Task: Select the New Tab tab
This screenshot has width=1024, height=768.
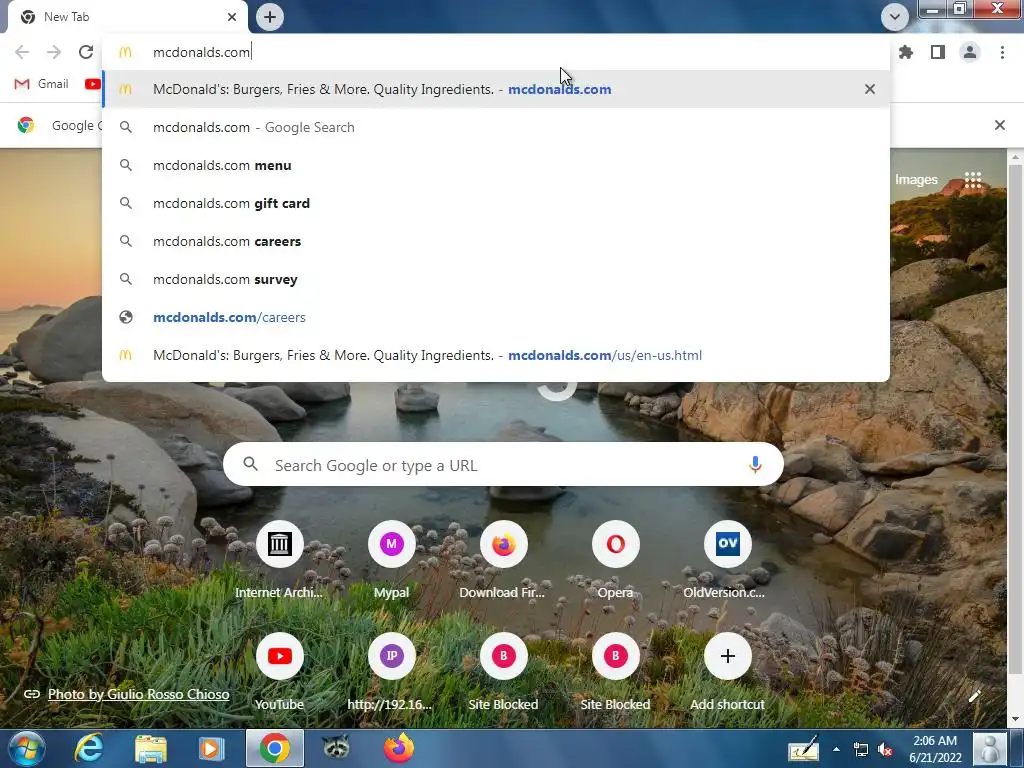Action: click(x=128, y=17)
